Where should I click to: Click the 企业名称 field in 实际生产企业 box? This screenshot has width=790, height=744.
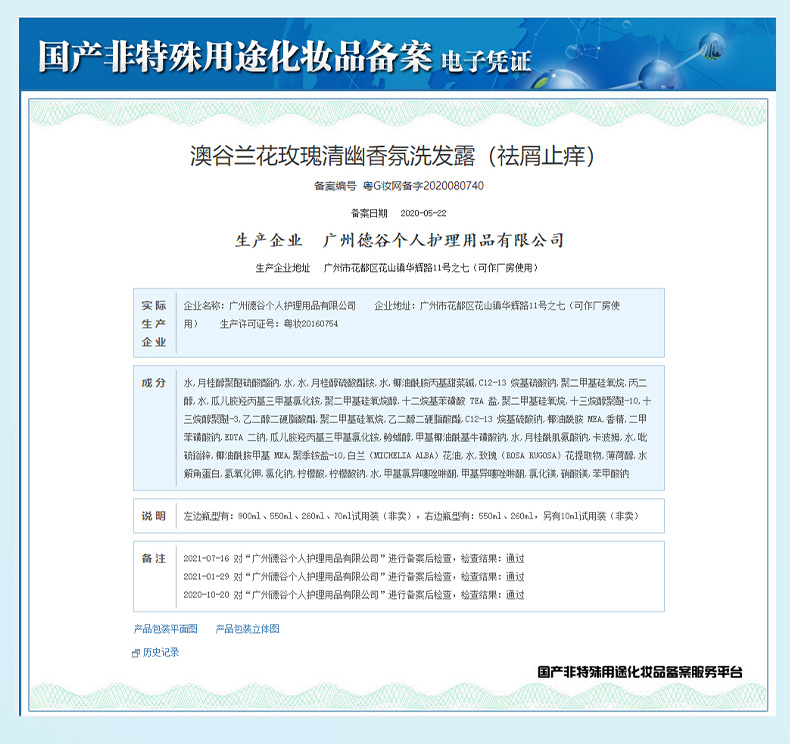(270, 305)
